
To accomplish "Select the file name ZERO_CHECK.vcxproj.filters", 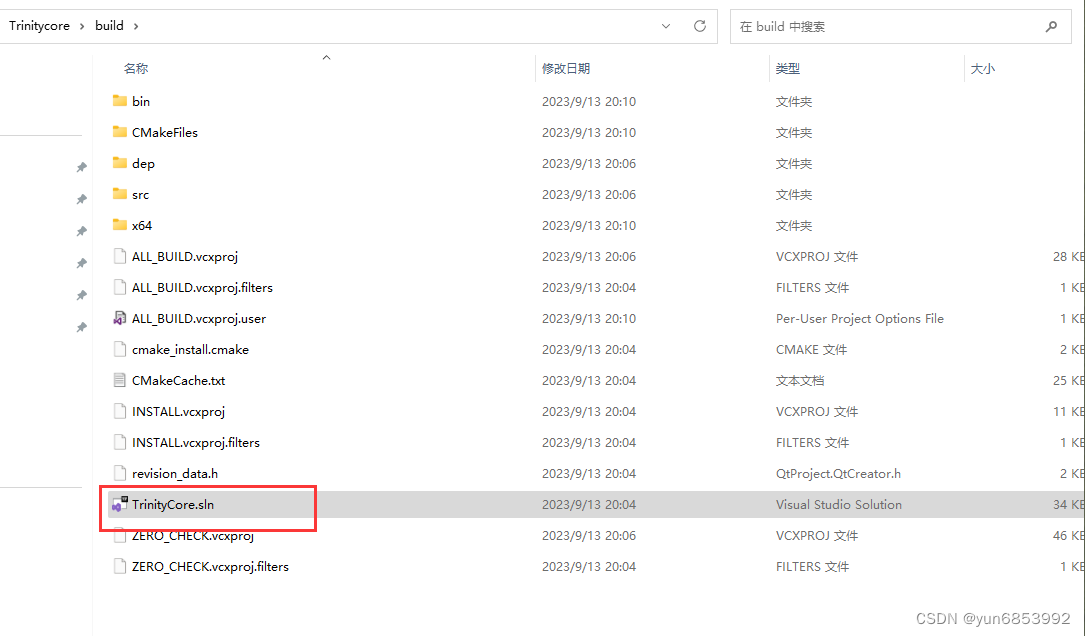I will (210, 566).
